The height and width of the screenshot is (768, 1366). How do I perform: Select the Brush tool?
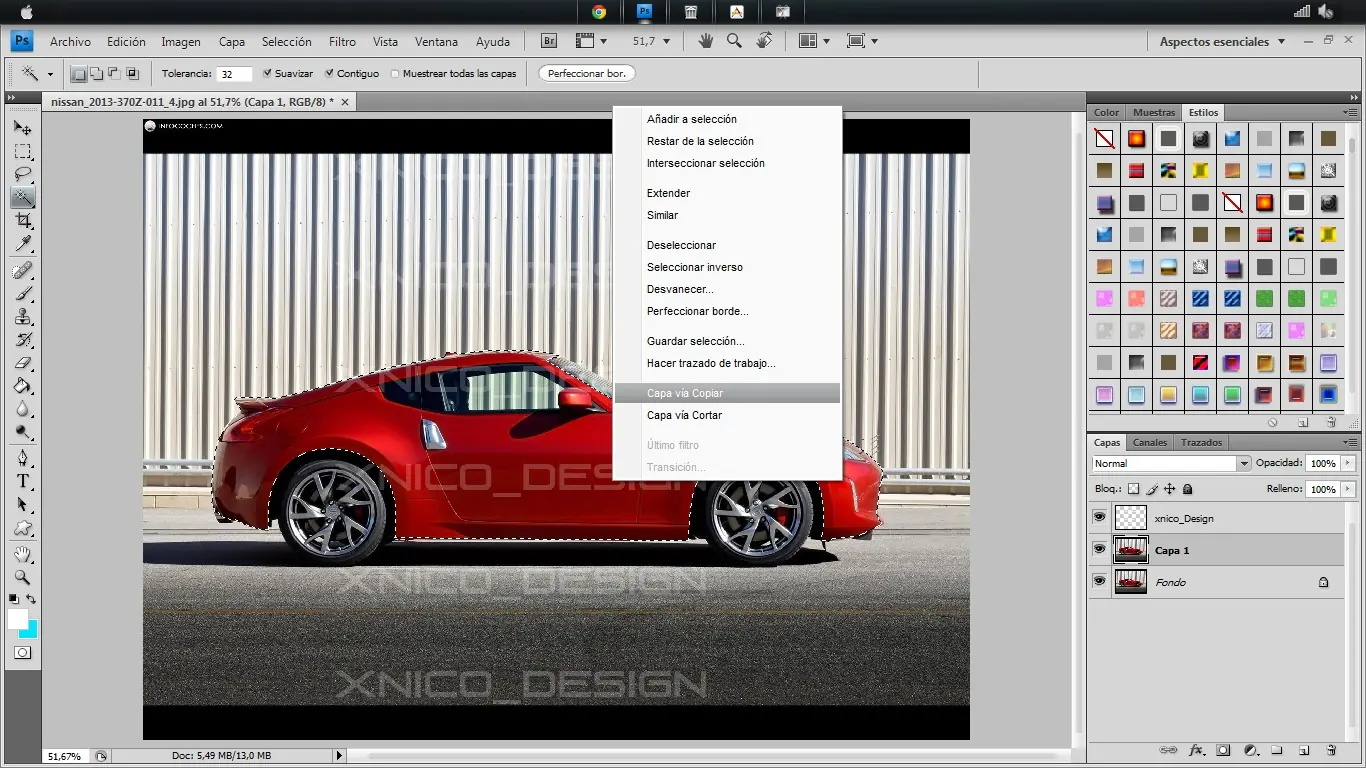pos(22,294)
